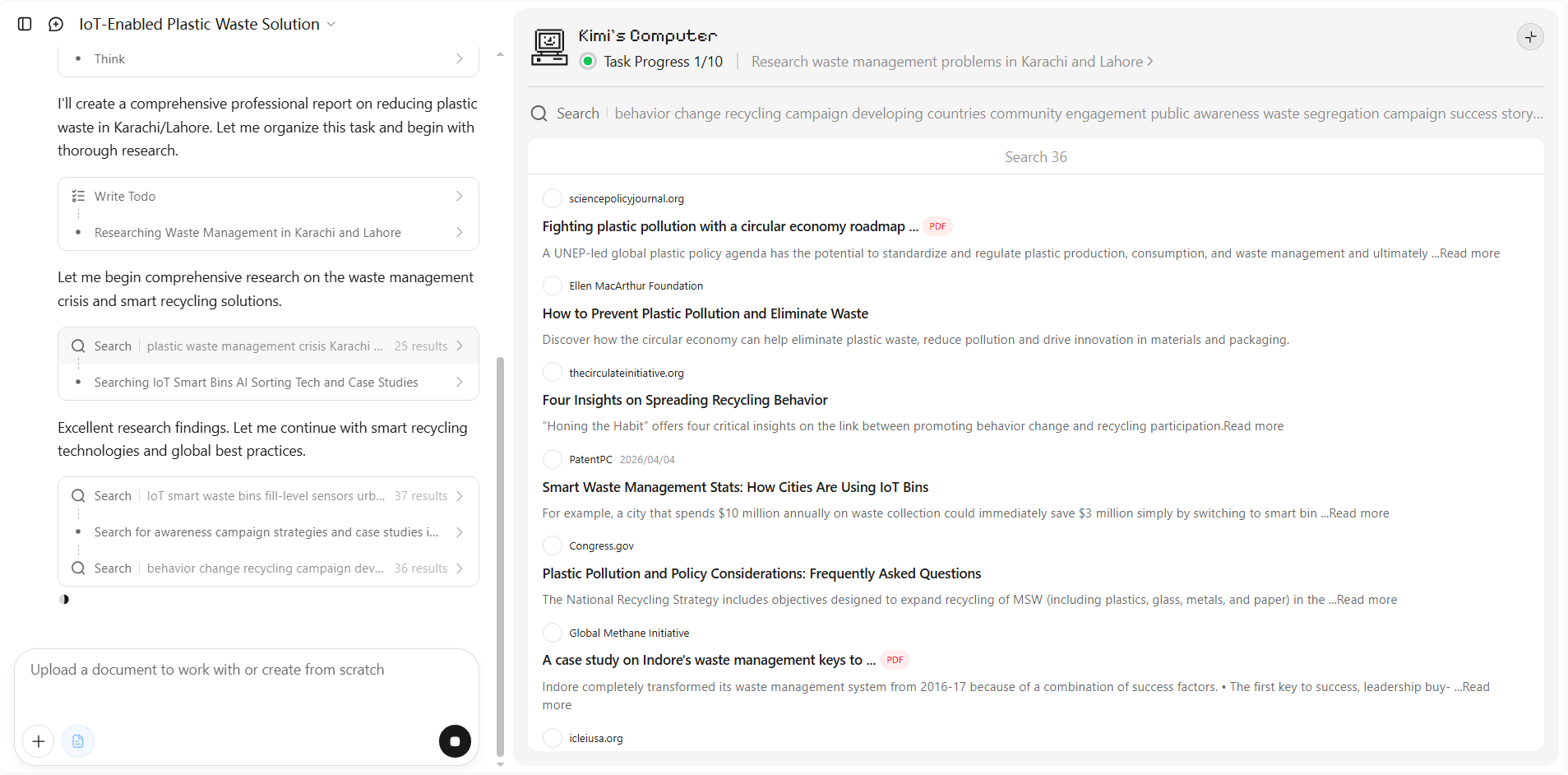Start a new chat icon

(56, 24)
